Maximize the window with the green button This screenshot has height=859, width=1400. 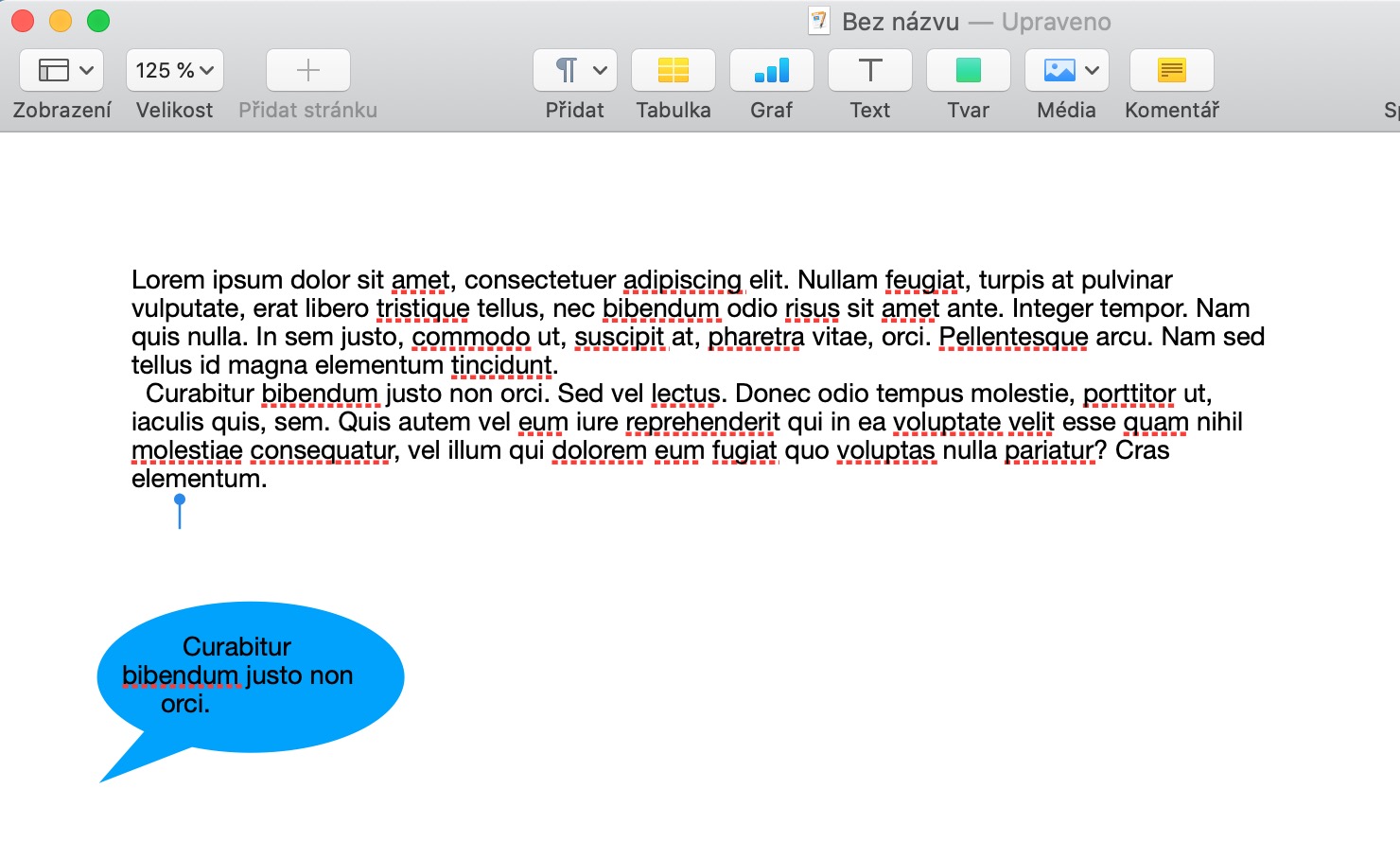point(98,21)
